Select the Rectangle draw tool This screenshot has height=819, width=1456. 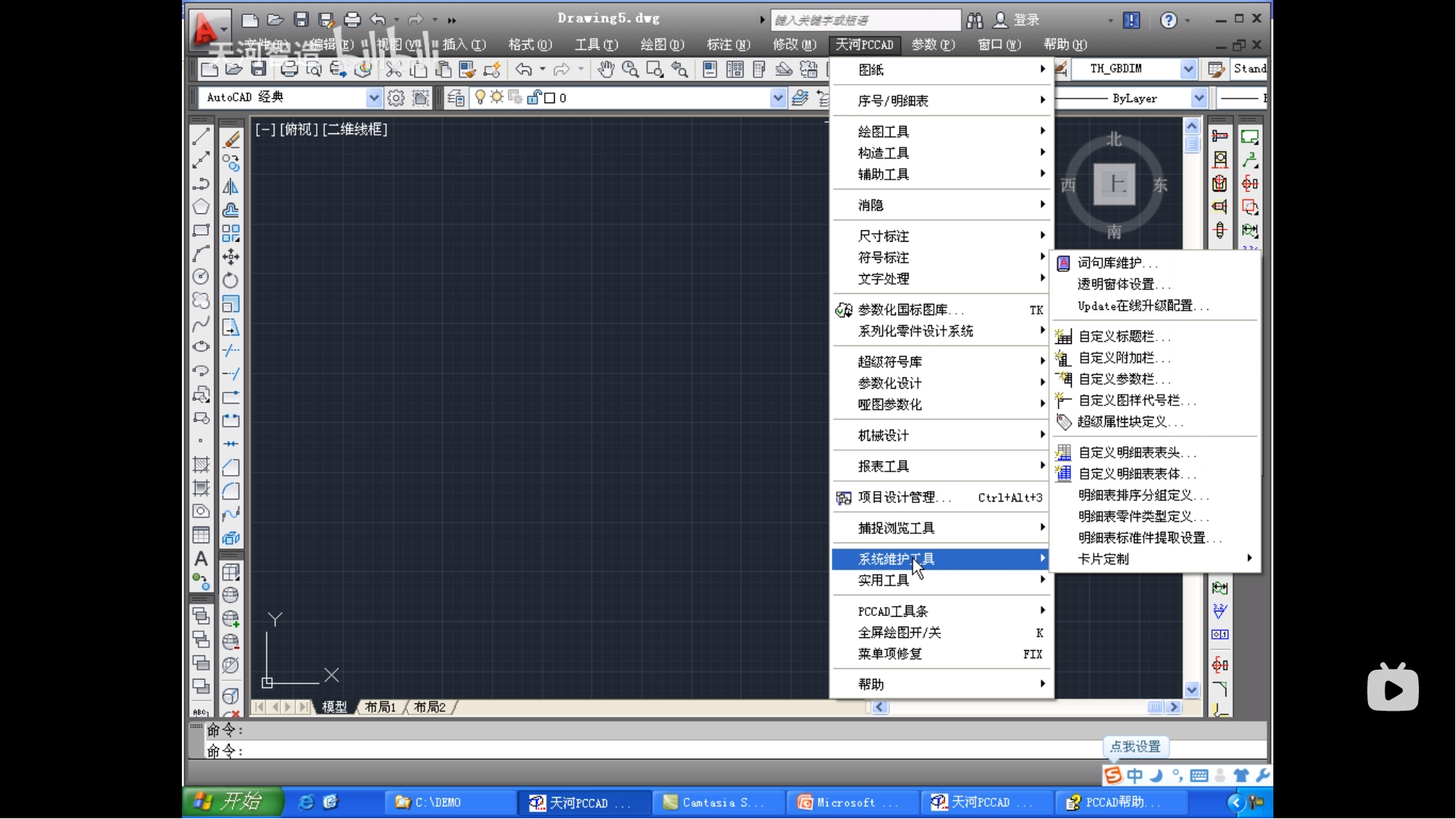[201, 230]
